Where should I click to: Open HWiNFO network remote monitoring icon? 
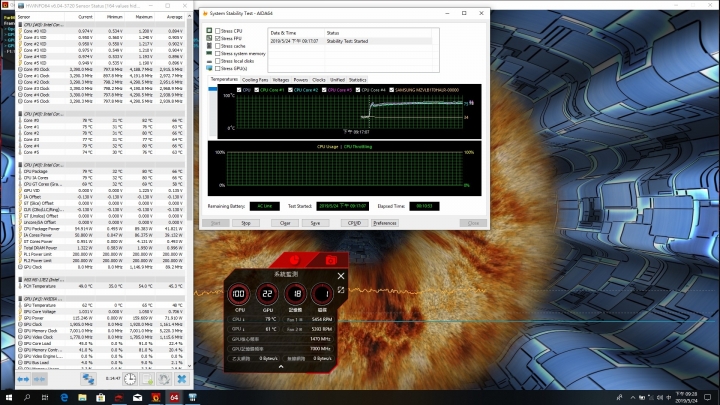88,379
